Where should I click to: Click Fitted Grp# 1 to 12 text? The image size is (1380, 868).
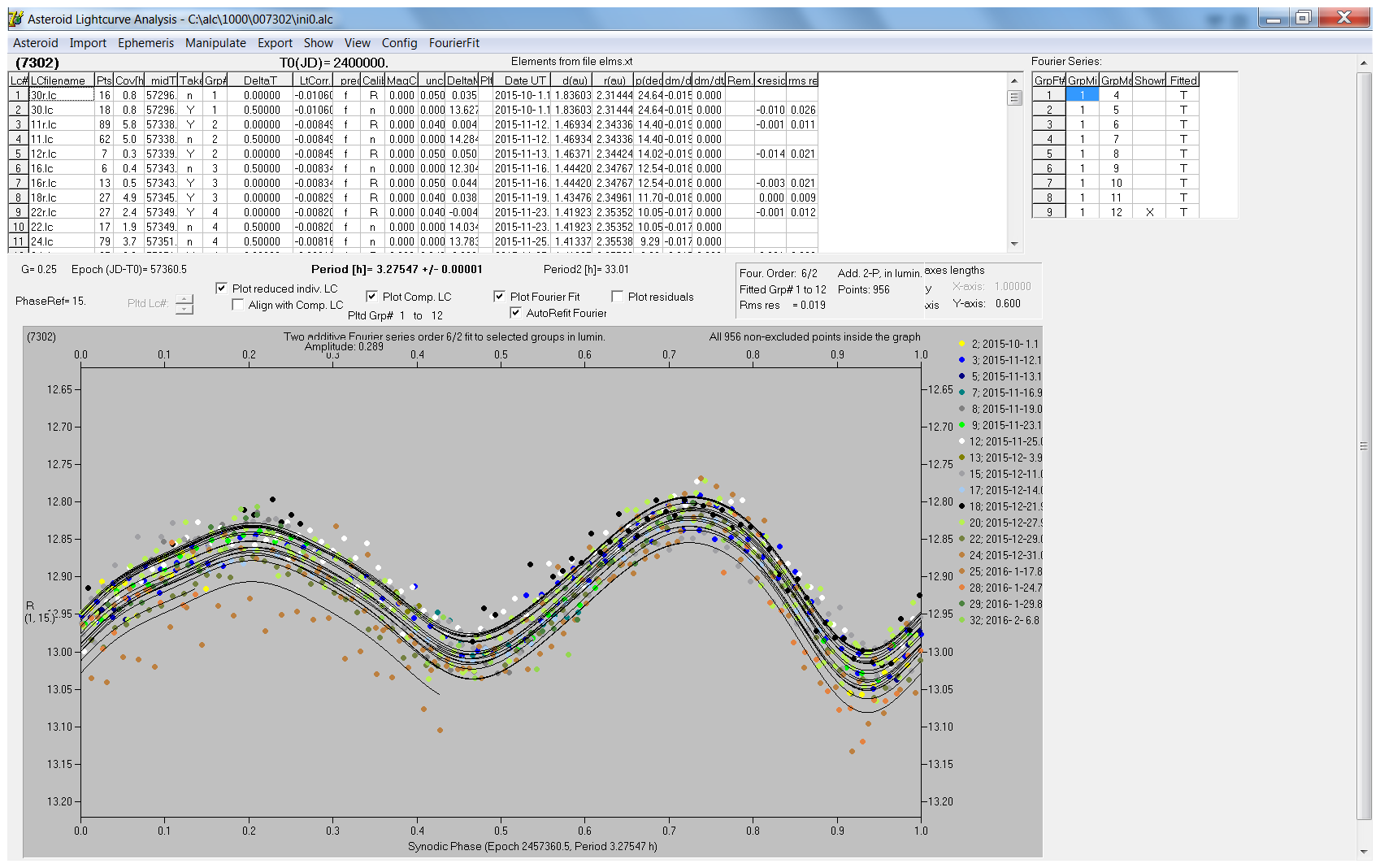(x=783, y=289)
